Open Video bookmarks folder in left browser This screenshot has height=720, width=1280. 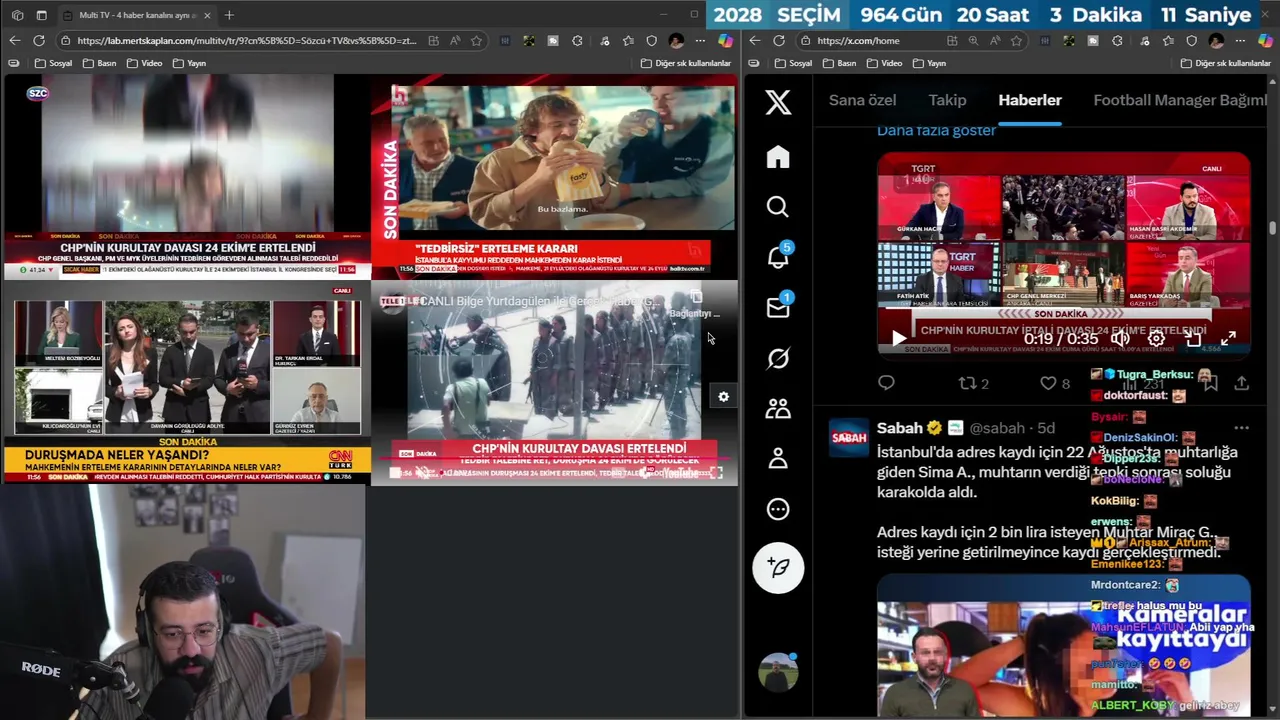(x=144, y=63)
